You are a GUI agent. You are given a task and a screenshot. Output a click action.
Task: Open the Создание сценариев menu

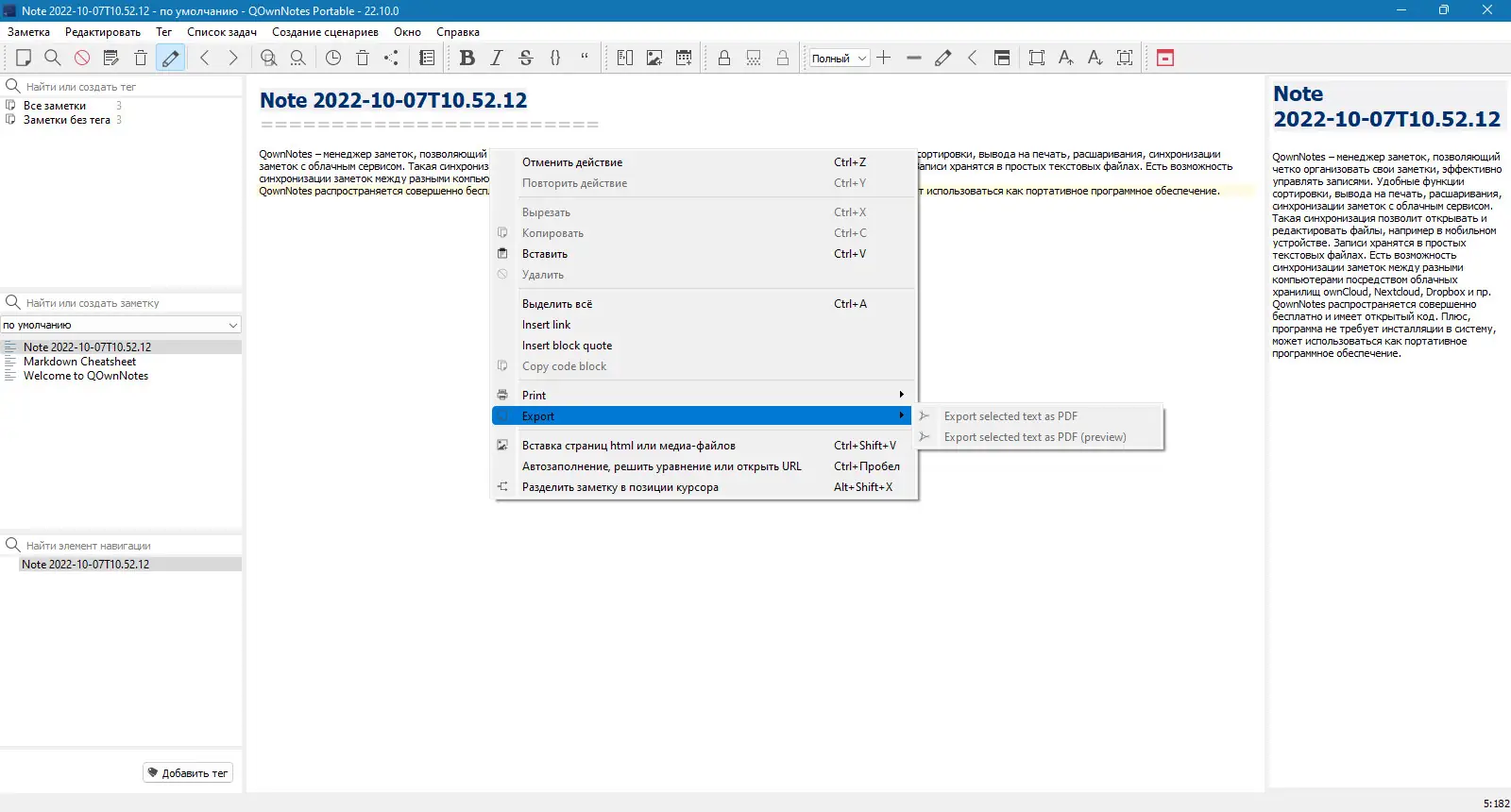tap(325, 32)
